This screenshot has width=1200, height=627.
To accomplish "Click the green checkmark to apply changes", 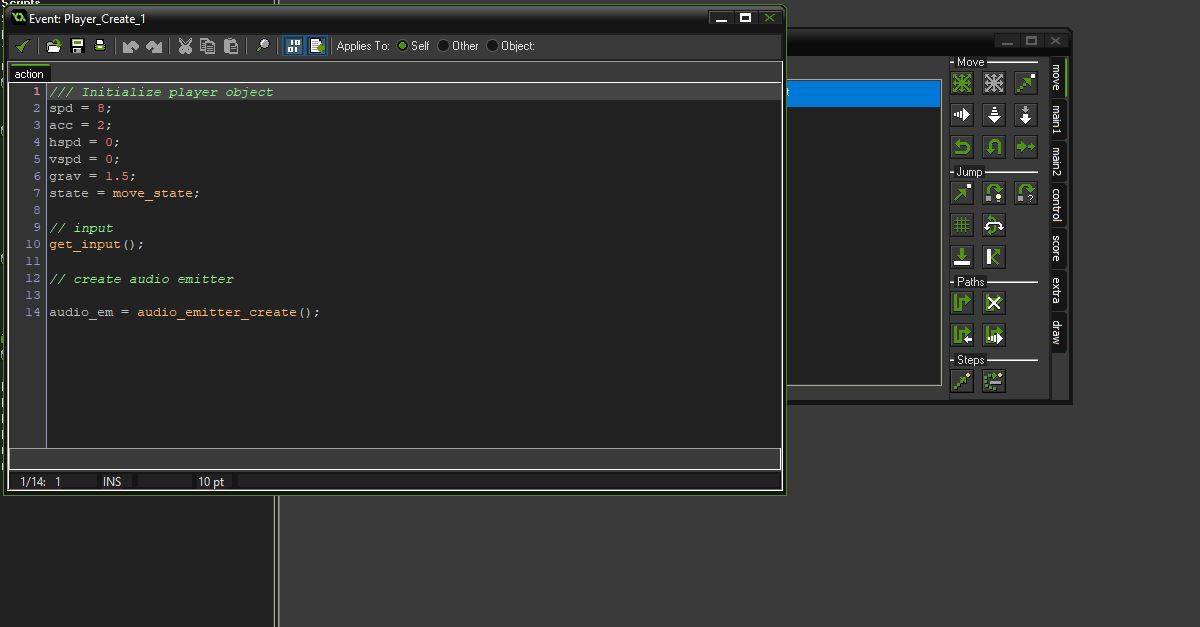I will pos(22,45).
